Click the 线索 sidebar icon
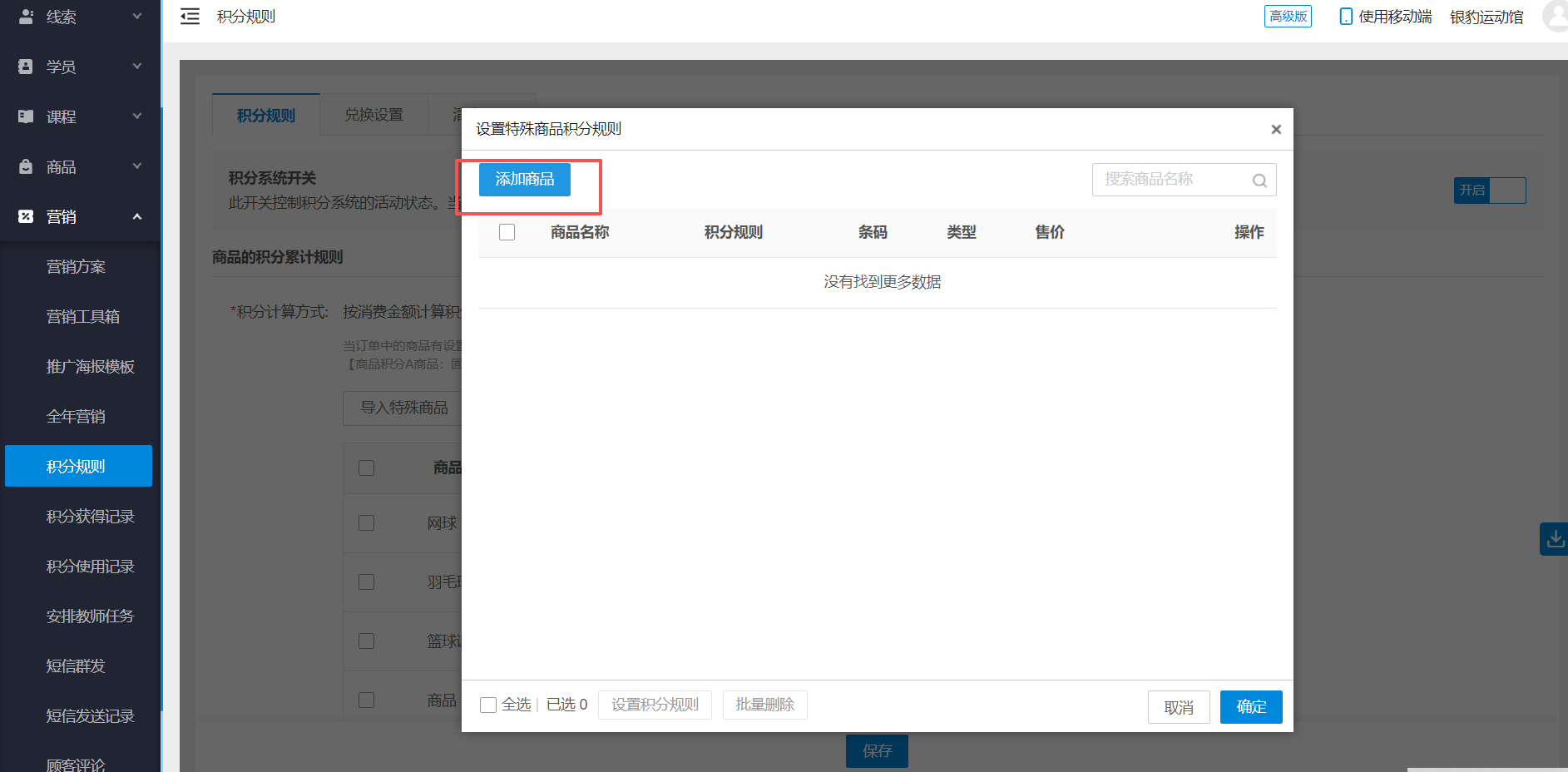This screenshot has width=1568, height=772. pyautogui.click(x=26, y=17)
